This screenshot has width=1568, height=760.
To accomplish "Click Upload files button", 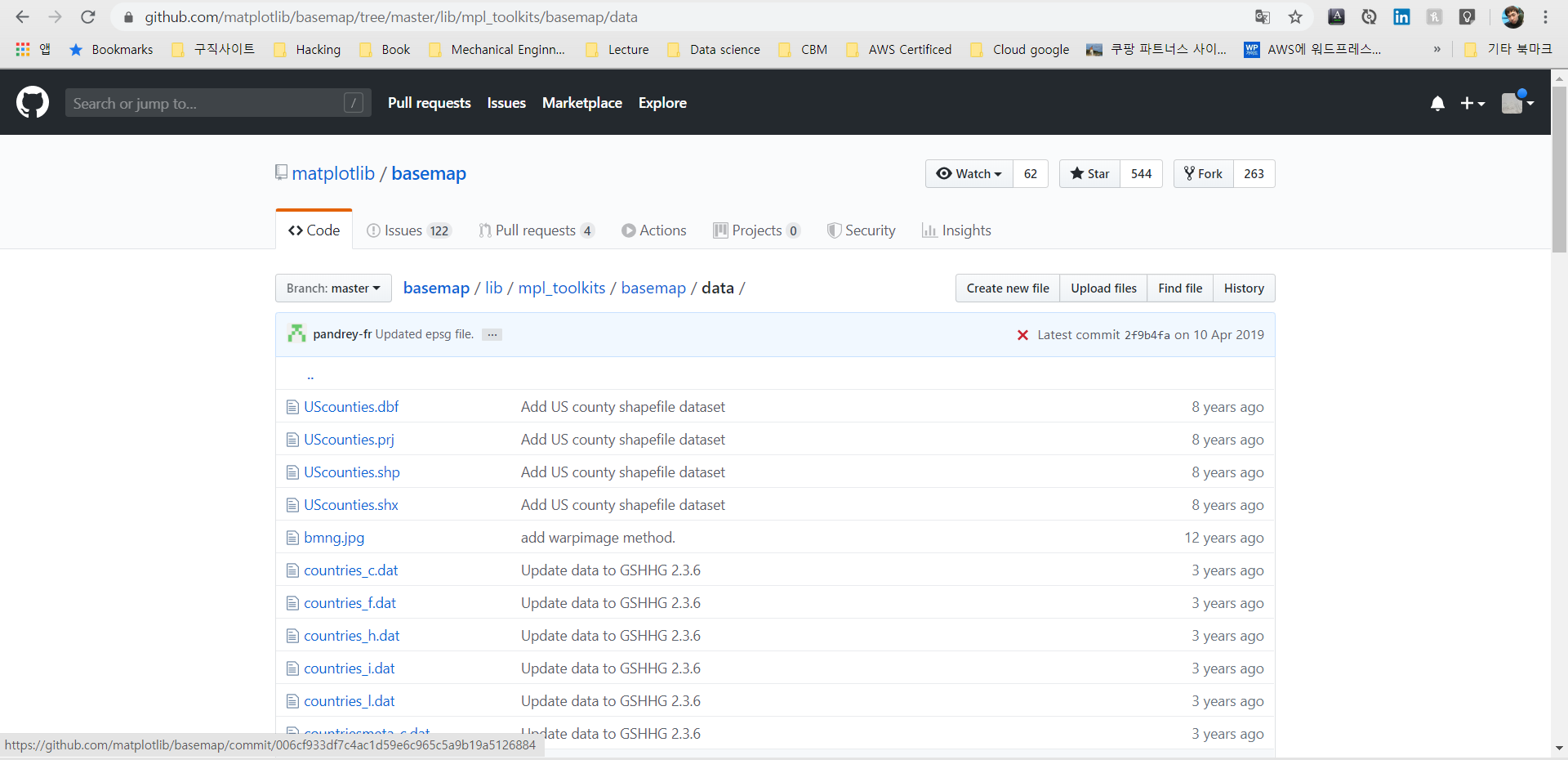I will click(1103, 288).
